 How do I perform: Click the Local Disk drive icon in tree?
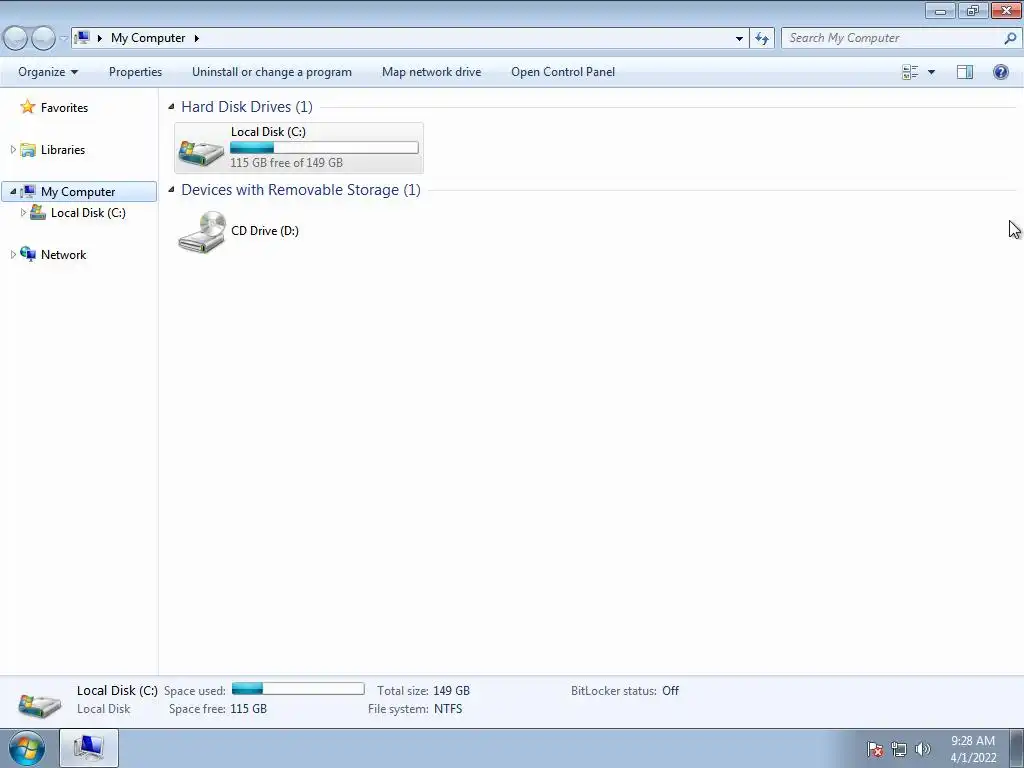(38, 212)
